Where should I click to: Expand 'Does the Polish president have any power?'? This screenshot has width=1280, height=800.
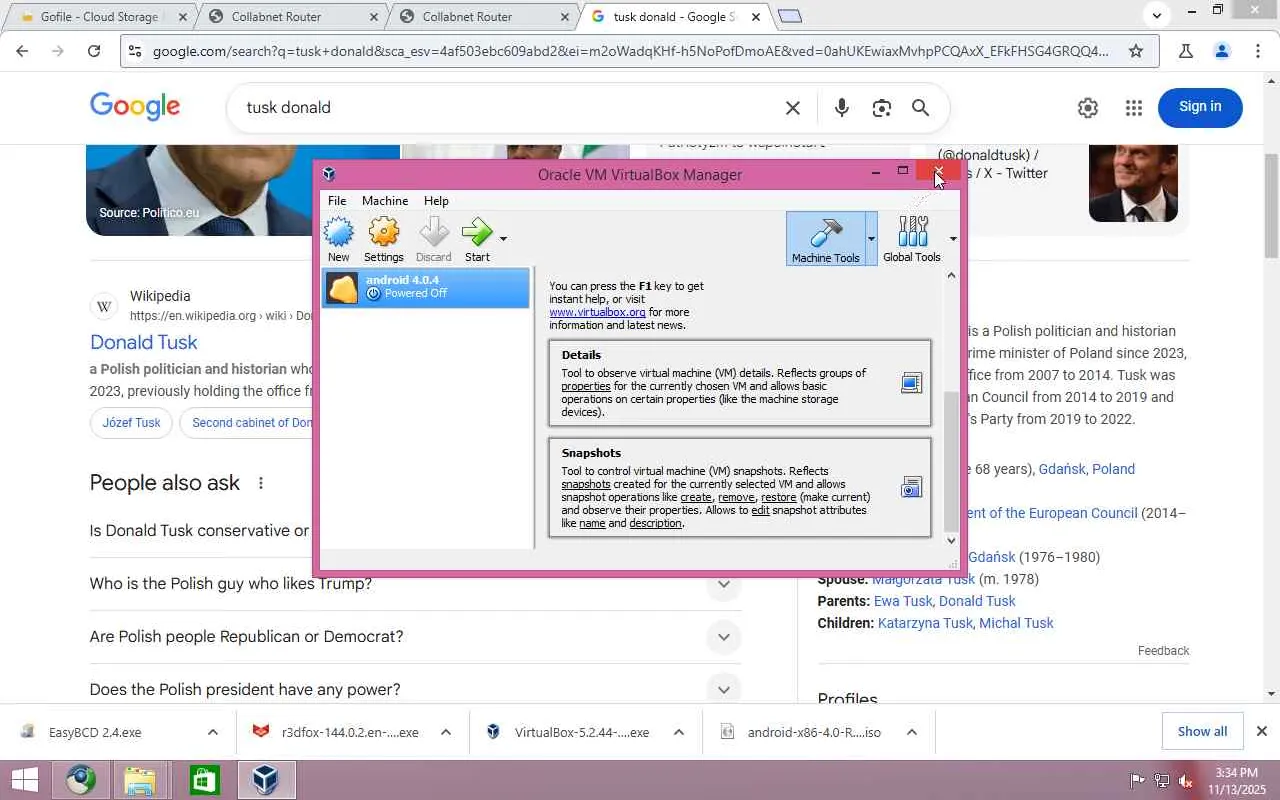[723, 690]
